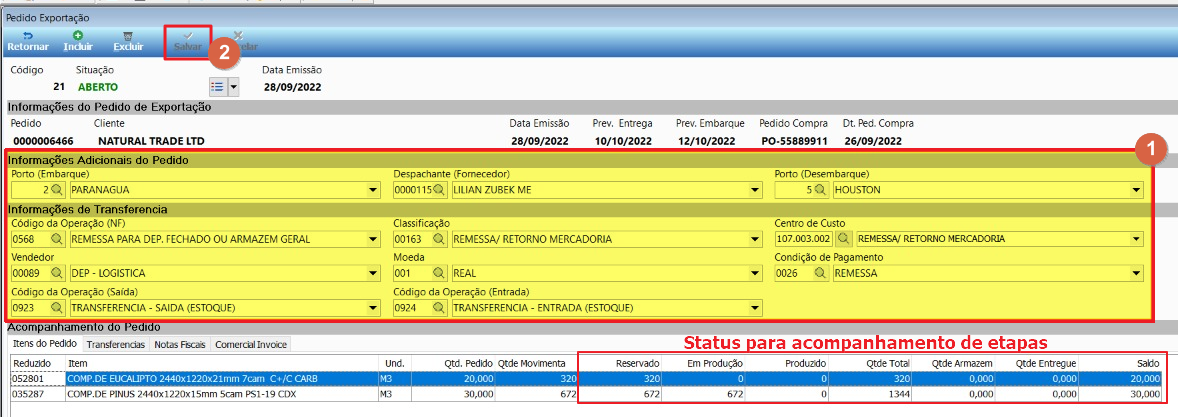Click Código da Operação (NF) field 0568
The width and height of the screenshot is (1178, 417).
point(31,240)
